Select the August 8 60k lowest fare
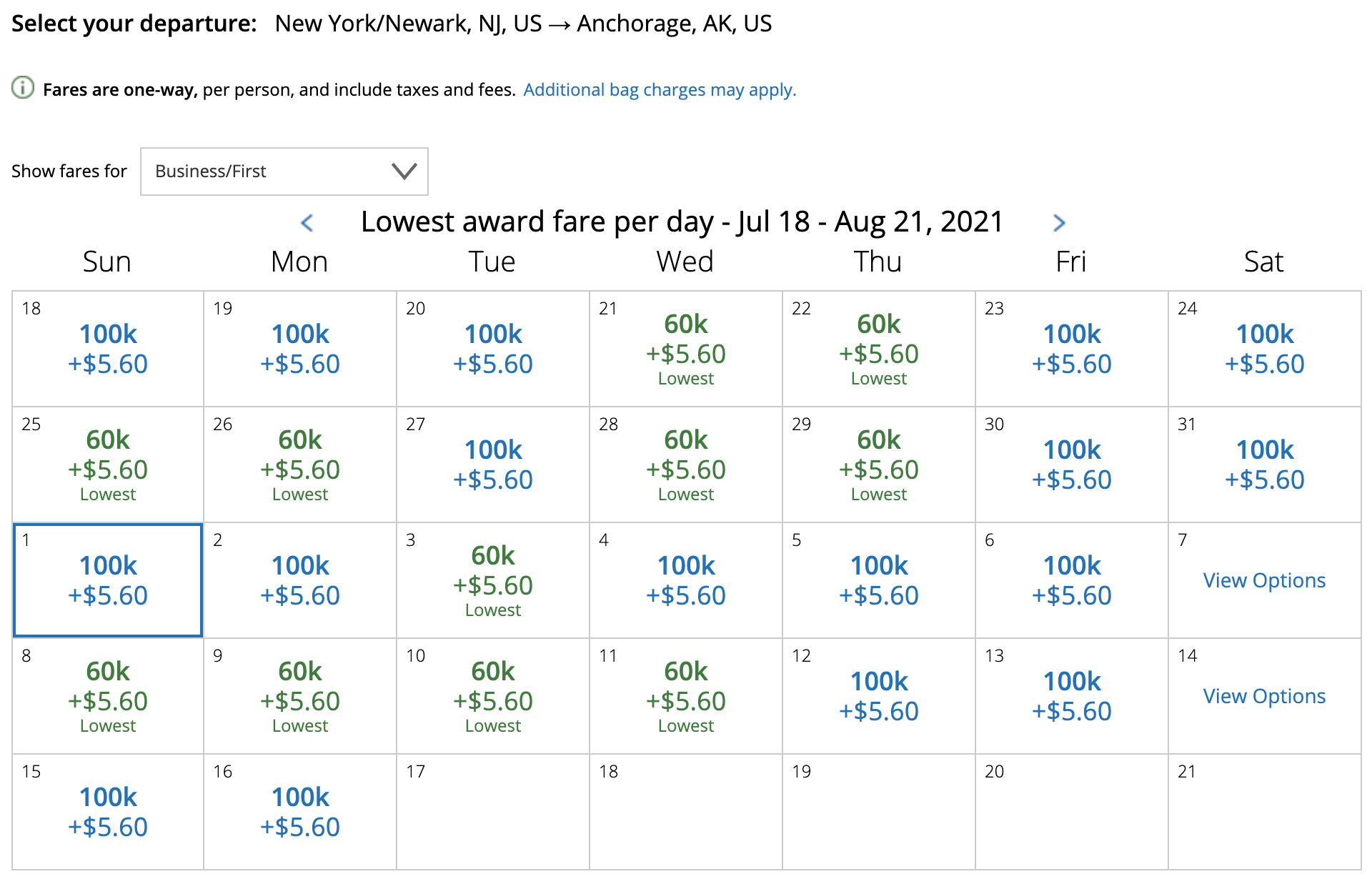Image resolution: width=1372 pixels, height=879 pixels. point(108,697)
